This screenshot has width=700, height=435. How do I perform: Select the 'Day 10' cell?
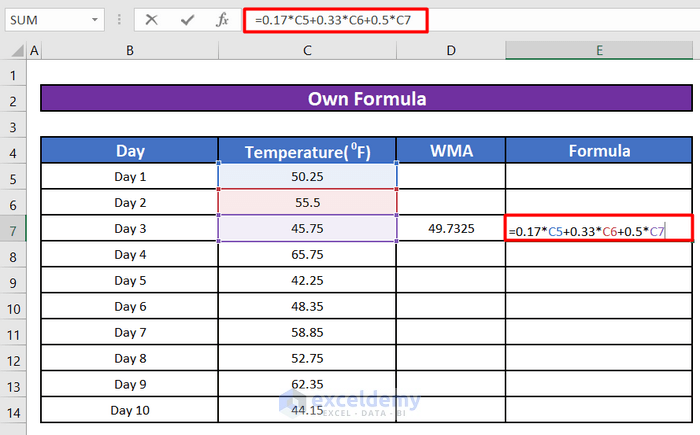130,410
